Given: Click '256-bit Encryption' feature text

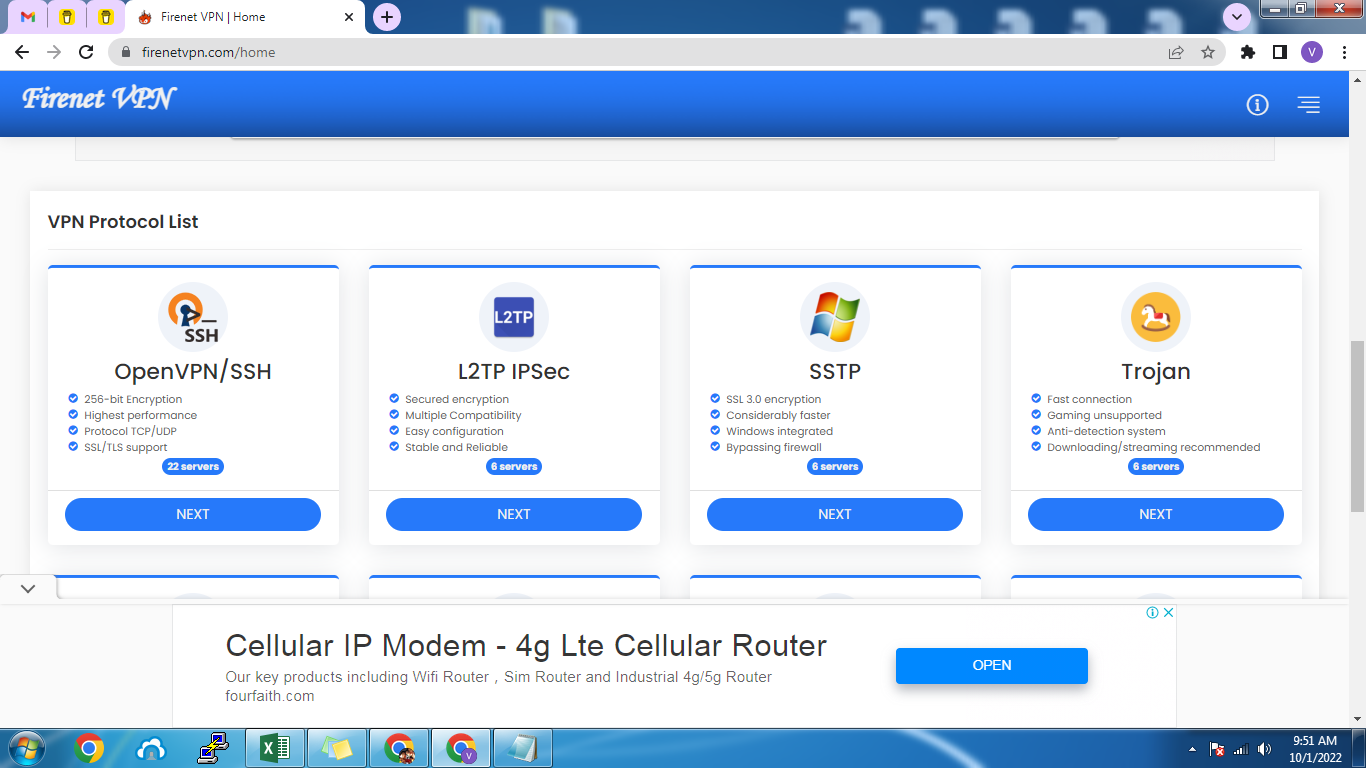Looking at the screenshot, I should point(133,399).
